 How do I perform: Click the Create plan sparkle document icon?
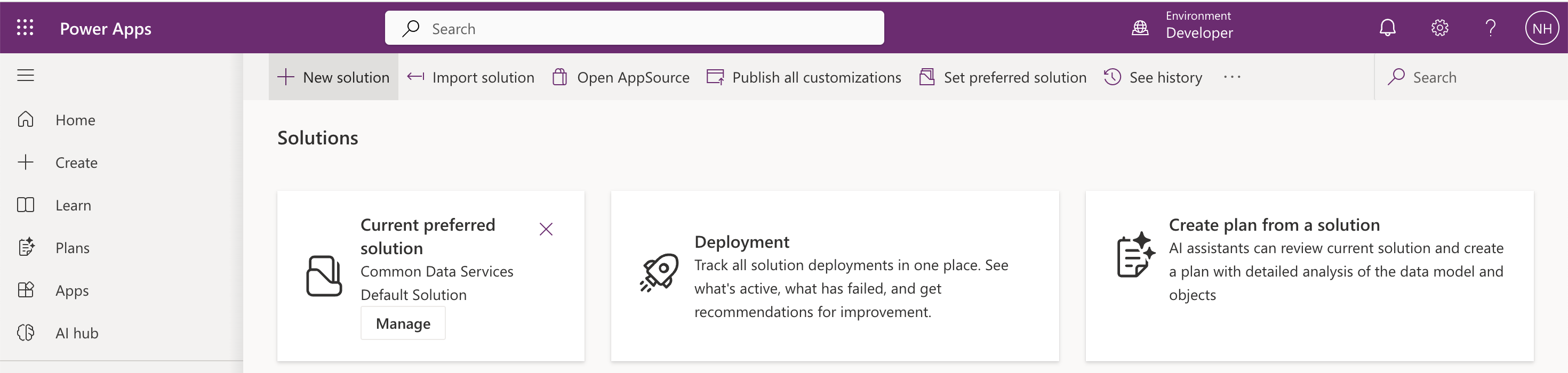tap(1135, 256)
